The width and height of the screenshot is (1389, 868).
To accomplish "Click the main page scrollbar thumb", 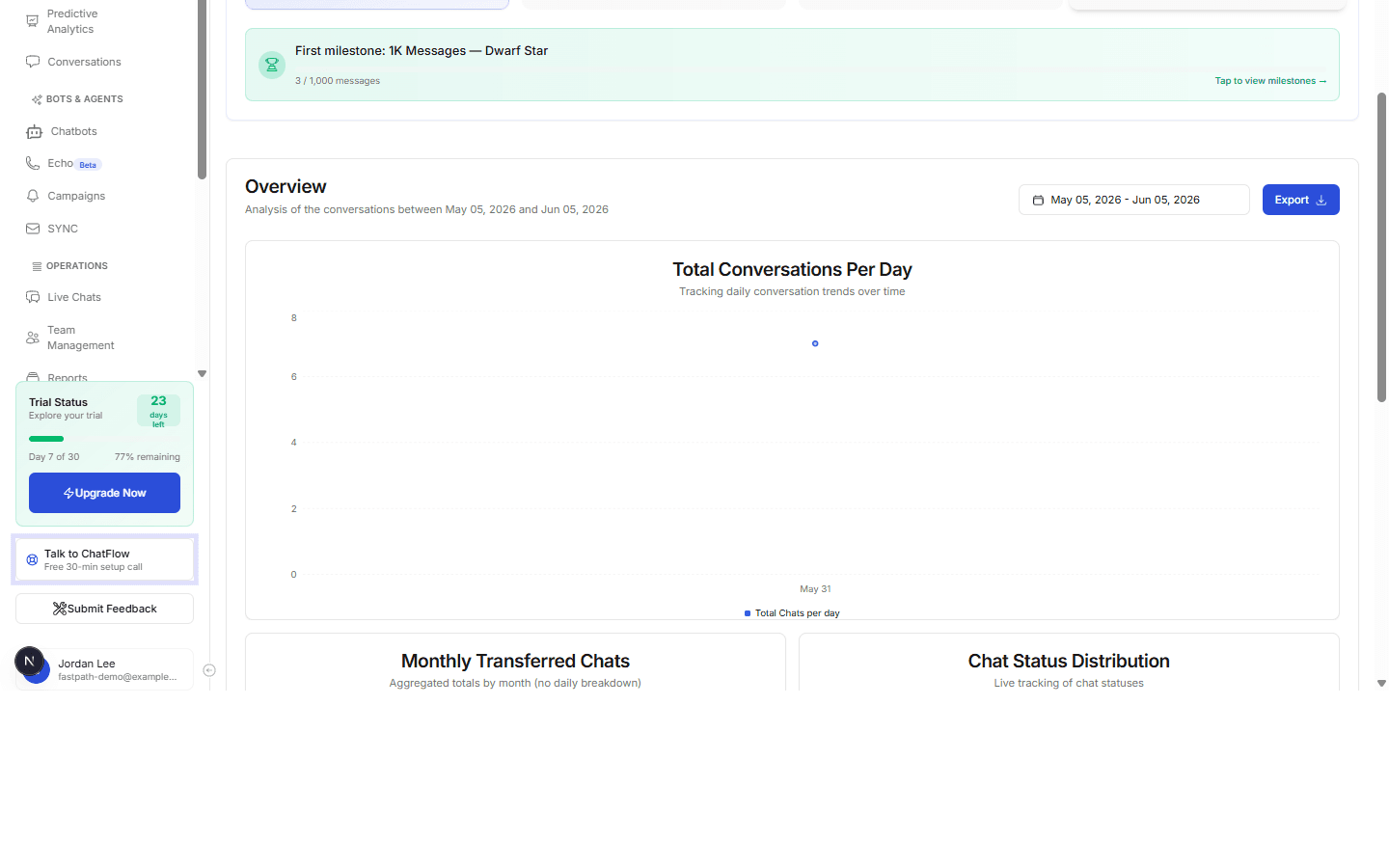I will point(1381,247).
